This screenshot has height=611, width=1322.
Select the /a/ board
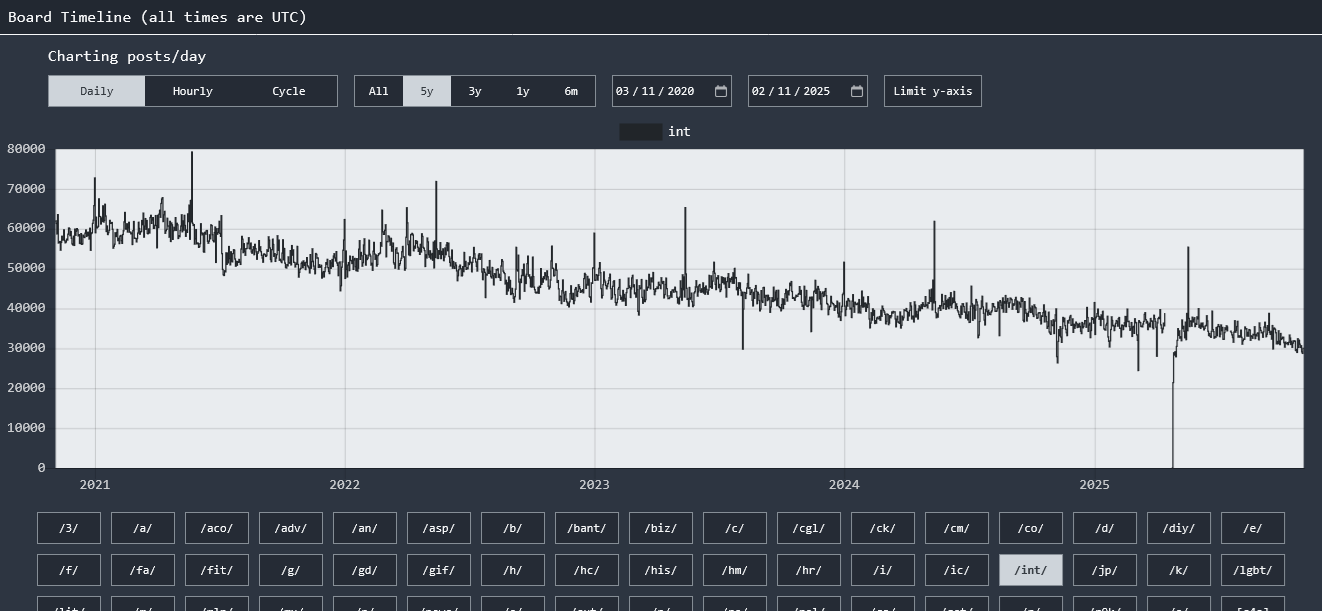(x=143, y=528)
